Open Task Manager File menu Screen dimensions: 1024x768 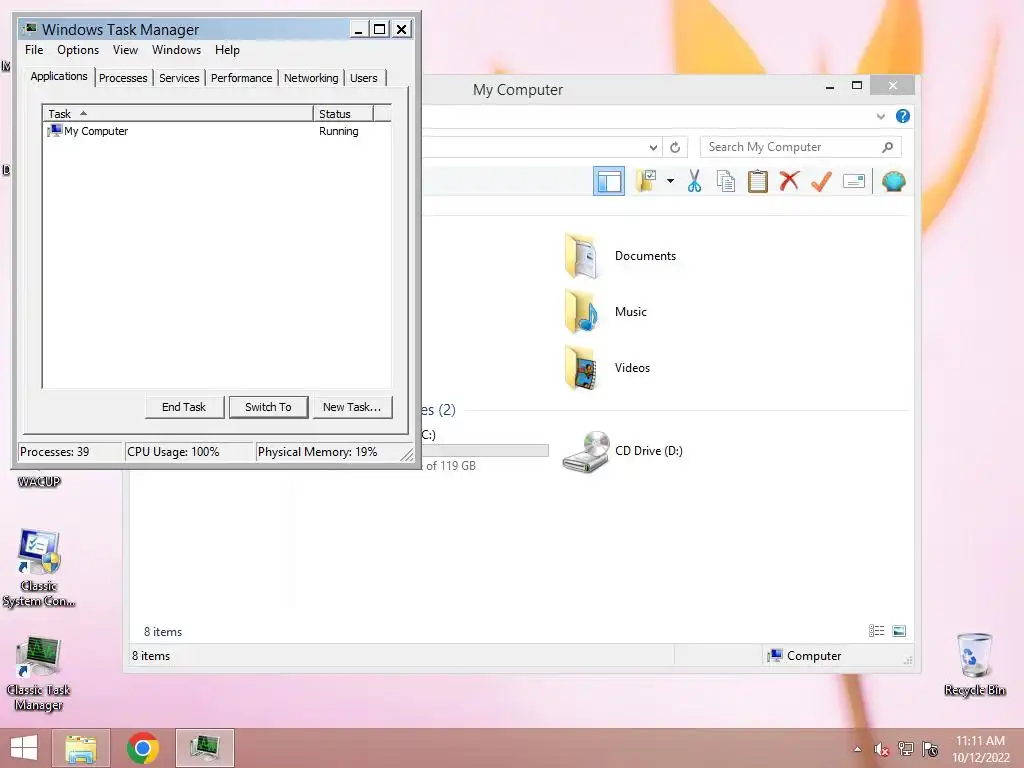pyautogui.click(x=34, y=50)
